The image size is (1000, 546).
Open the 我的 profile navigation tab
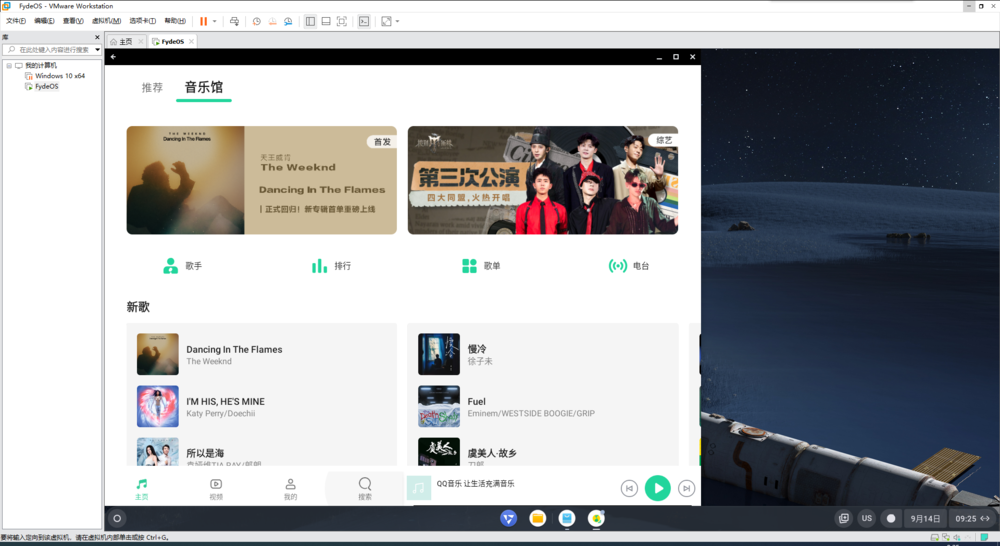click(x=290, y=489)
